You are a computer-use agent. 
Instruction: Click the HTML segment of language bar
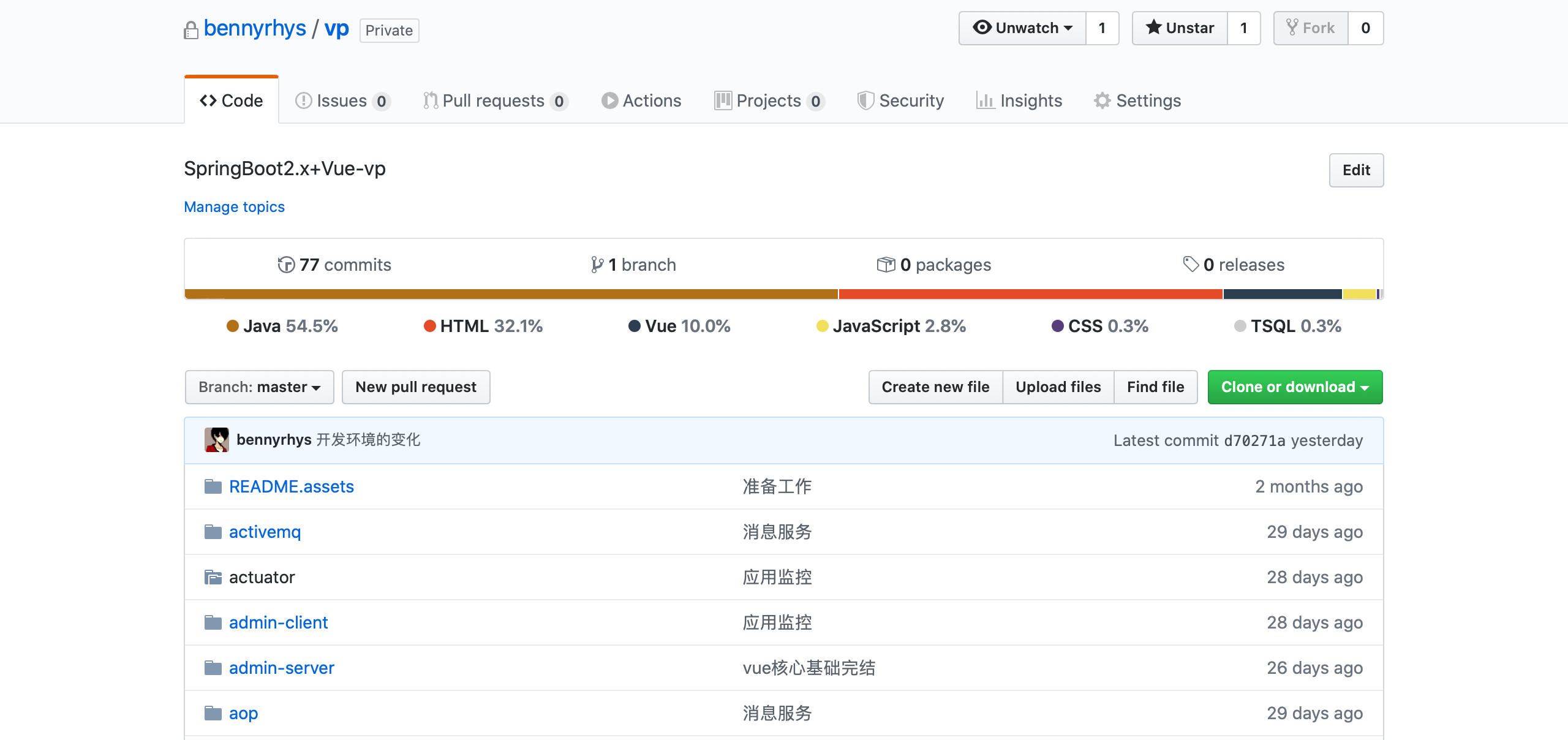pyautogui.click(x=1031, y=294)
